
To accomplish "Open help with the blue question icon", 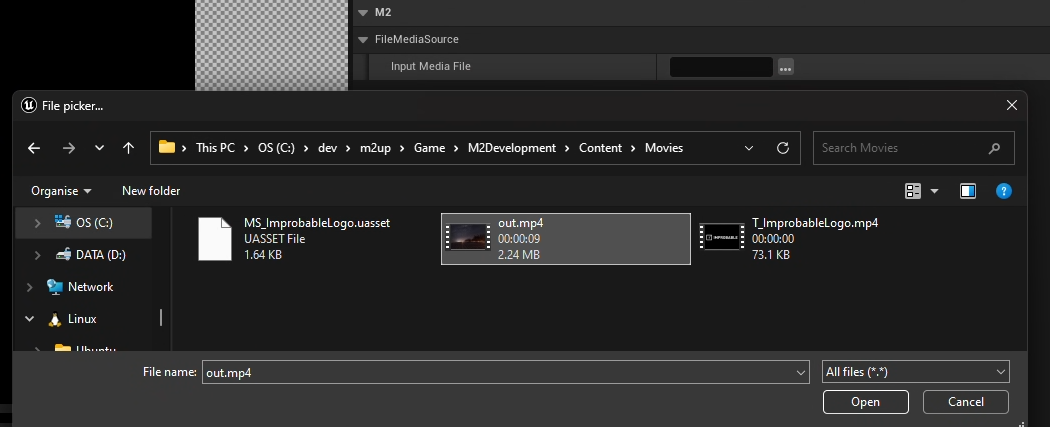I will 1004,190.
